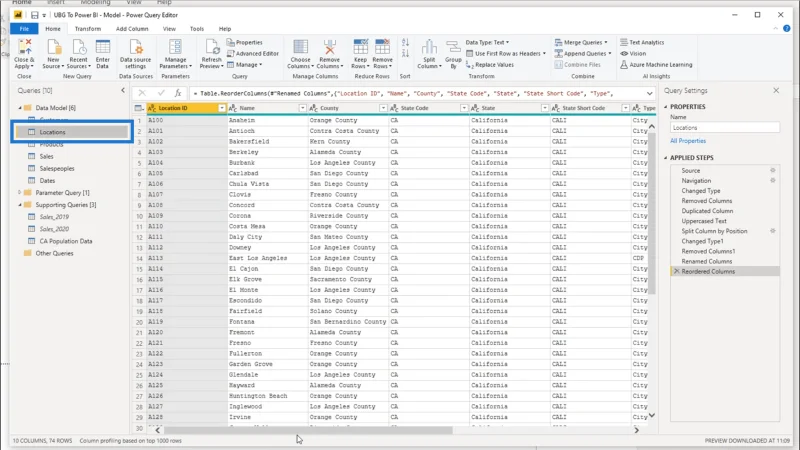Open the File tab
The image size is (800, 450).
[x=24, y=29]
